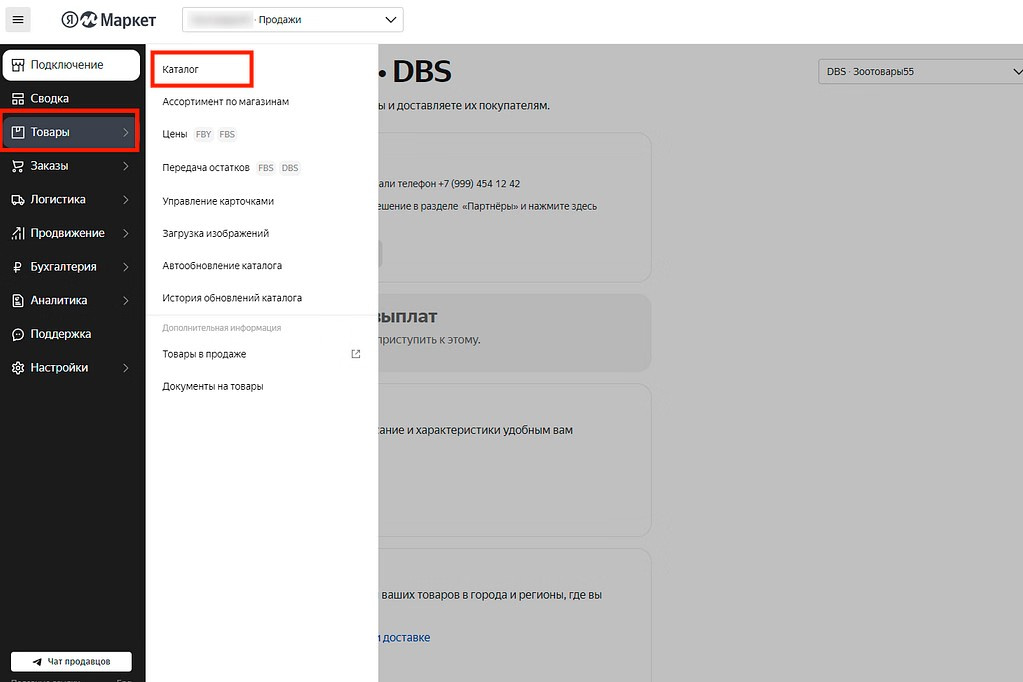The image size is (1023, 682).
Task: Click the Yandex Market logo
Action: (x=108, y=20)
